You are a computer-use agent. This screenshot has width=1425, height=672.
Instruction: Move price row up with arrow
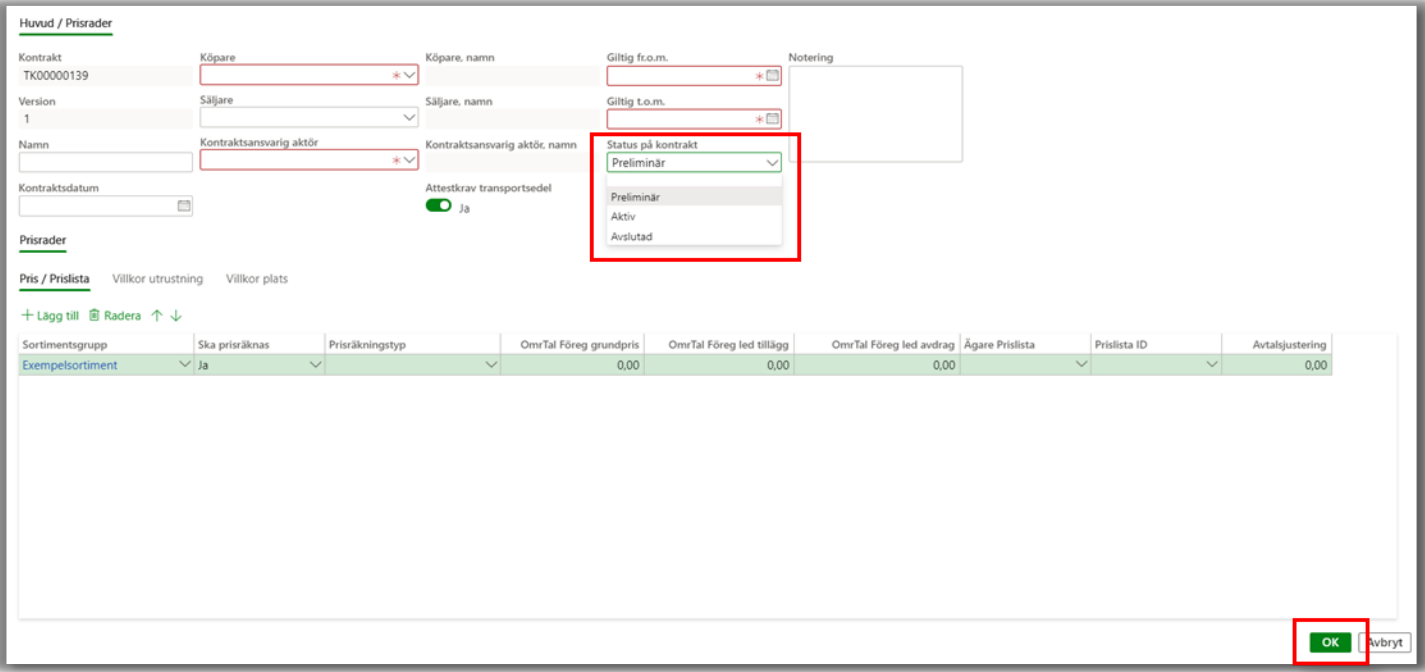click(x=157, y=315)
